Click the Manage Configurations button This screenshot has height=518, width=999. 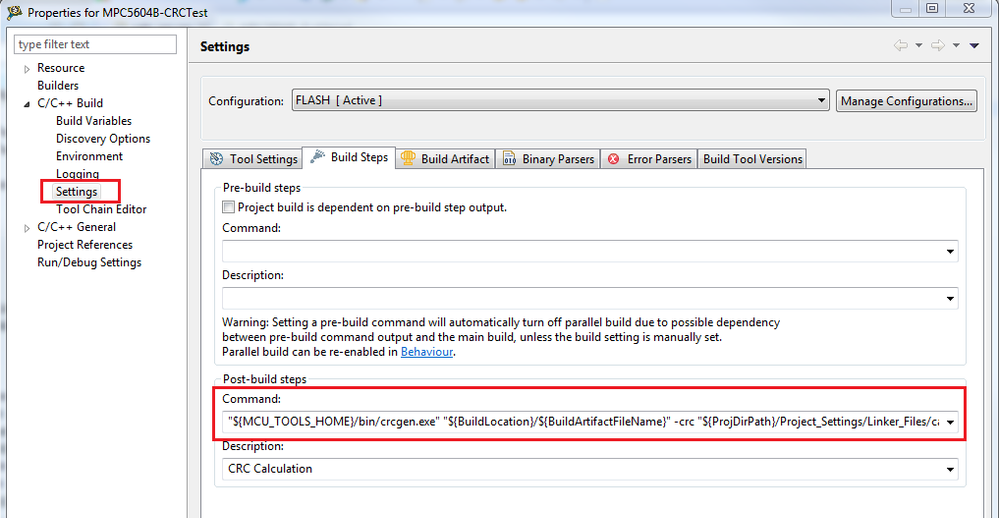tap(906, 101)
